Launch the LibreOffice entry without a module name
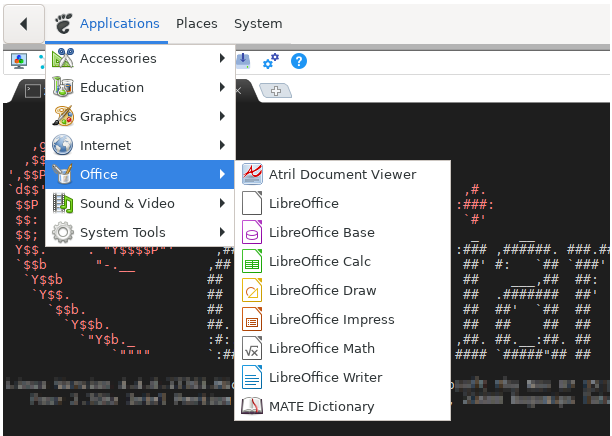612x436 pixels. point(342,203)
